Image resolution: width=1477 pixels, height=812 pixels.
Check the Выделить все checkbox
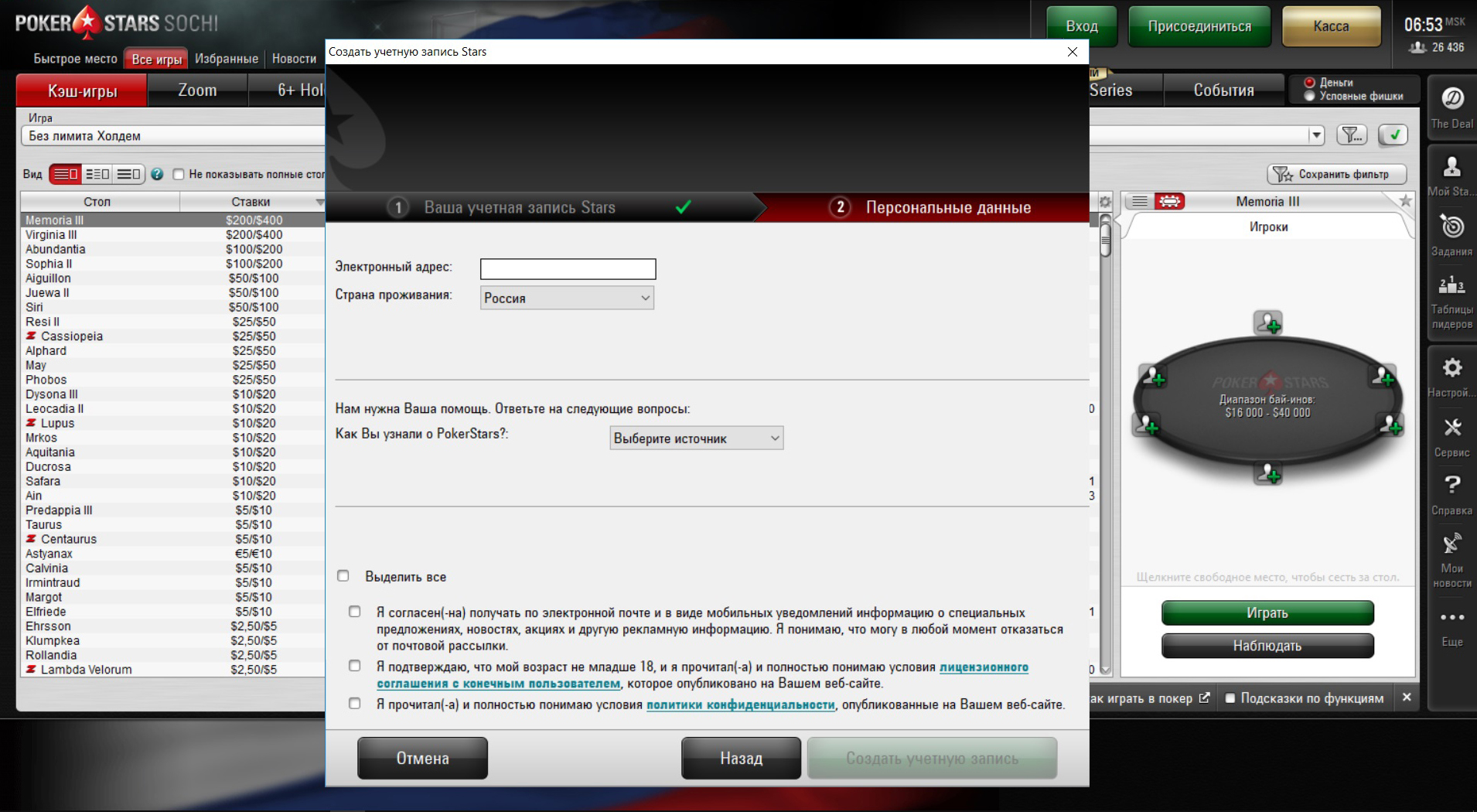[x=343, y=575]
